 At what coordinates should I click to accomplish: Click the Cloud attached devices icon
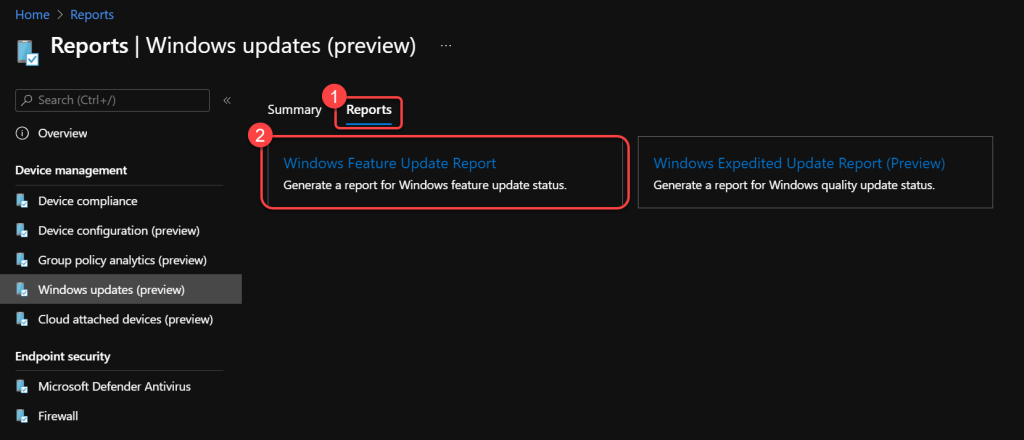pyautogui.click(x=22, y=320)
